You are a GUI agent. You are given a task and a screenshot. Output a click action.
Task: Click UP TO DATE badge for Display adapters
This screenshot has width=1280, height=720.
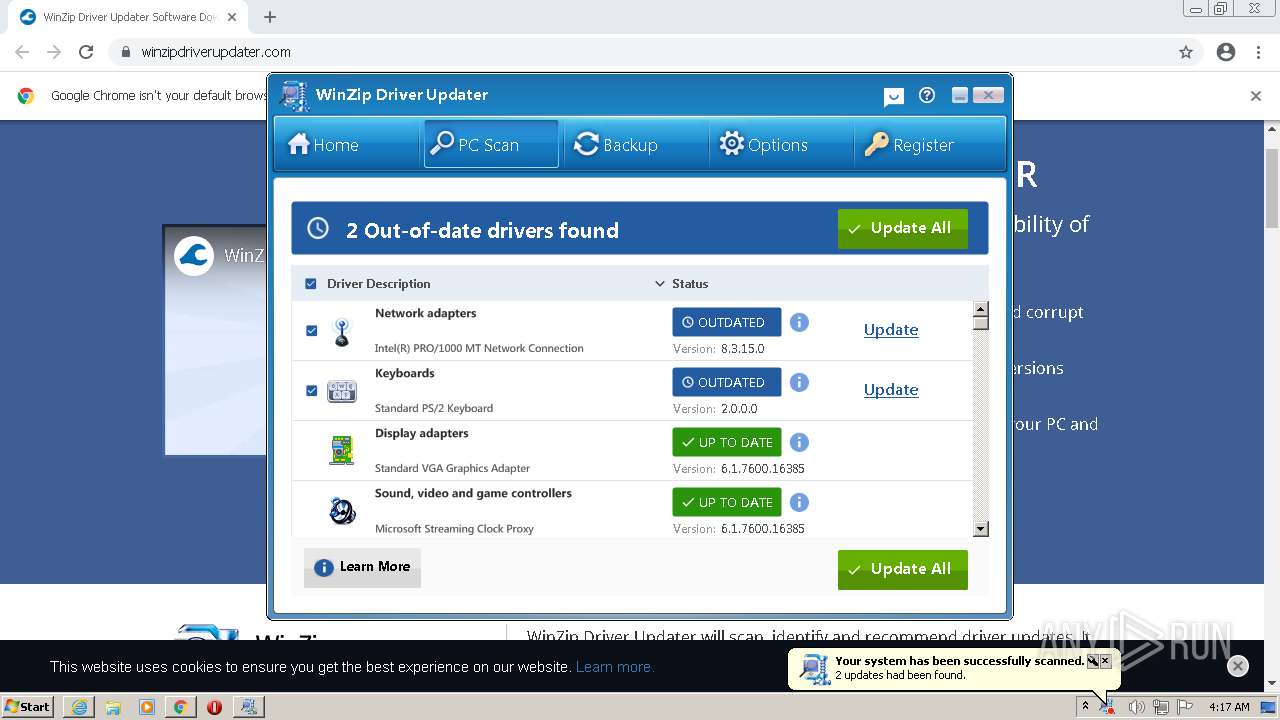(x=727, y=442)
